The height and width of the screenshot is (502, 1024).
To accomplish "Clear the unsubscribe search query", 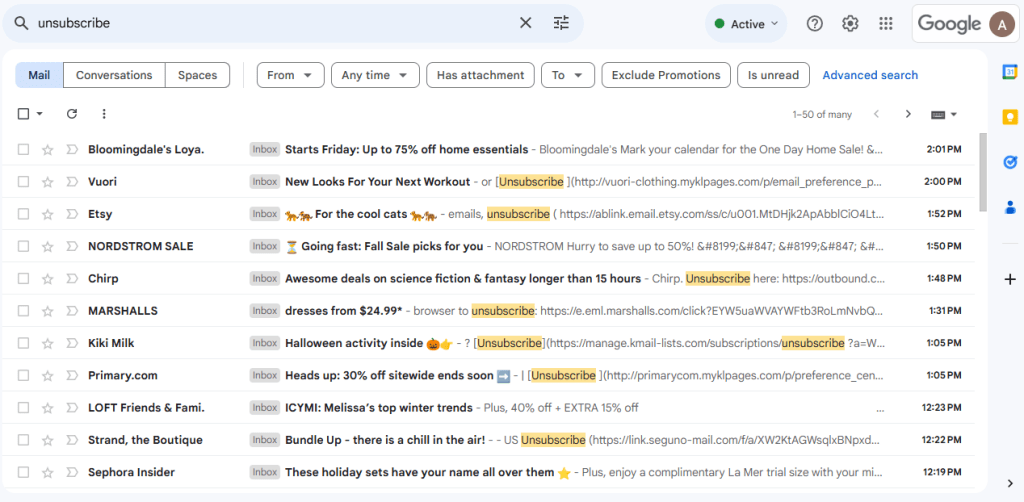I will click(525, 23).
